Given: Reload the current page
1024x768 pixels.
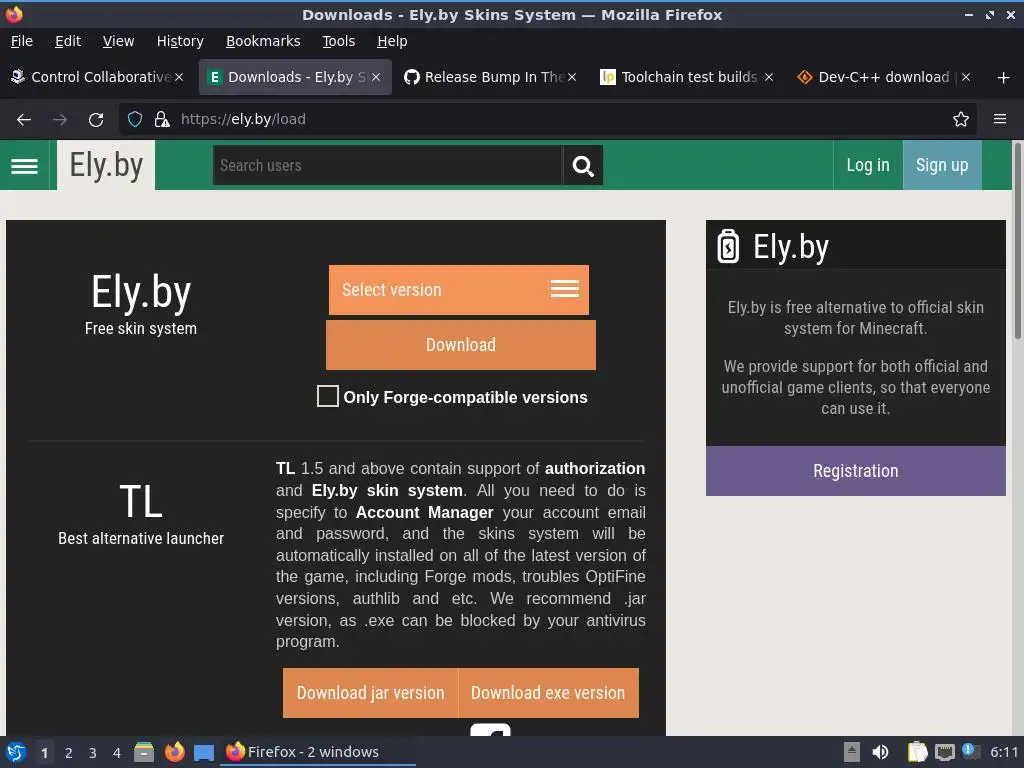Looking at the screenshot, I should (x=96, y=120).
